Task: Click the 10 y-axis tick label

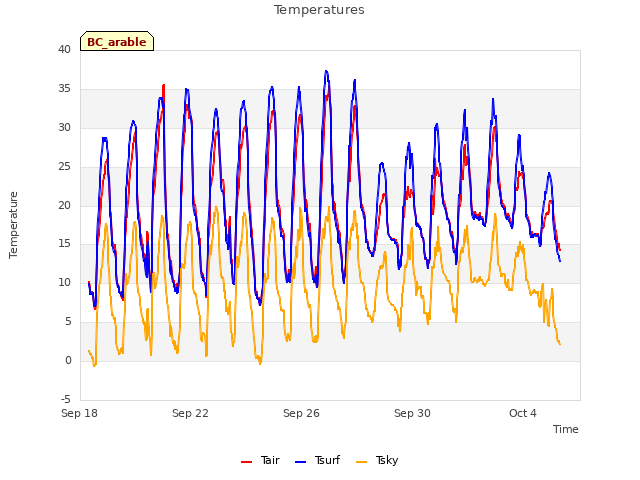Action: click(64, 282)
